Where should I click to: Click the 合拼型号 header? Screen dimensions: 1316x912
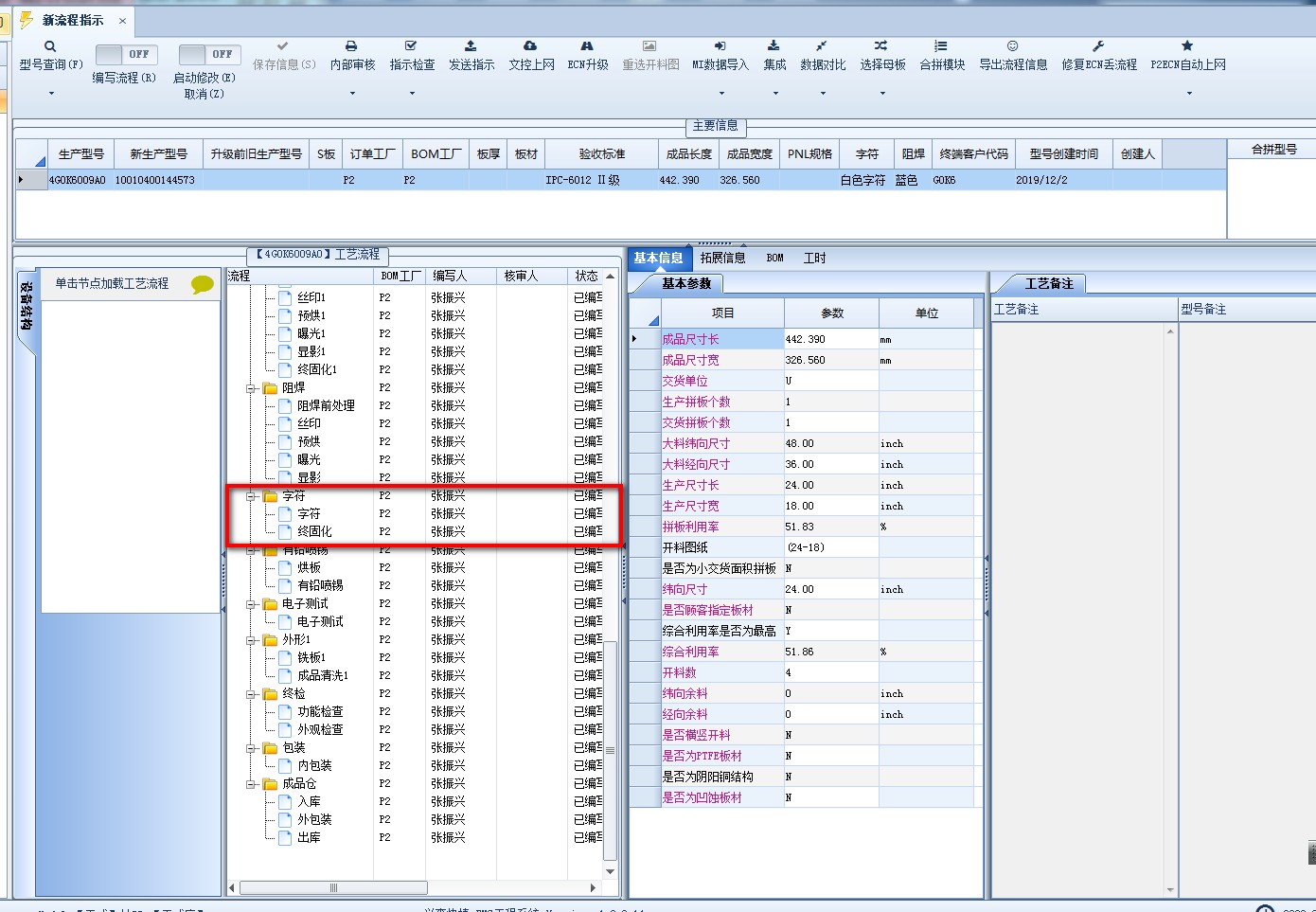tap(1273, 149)
